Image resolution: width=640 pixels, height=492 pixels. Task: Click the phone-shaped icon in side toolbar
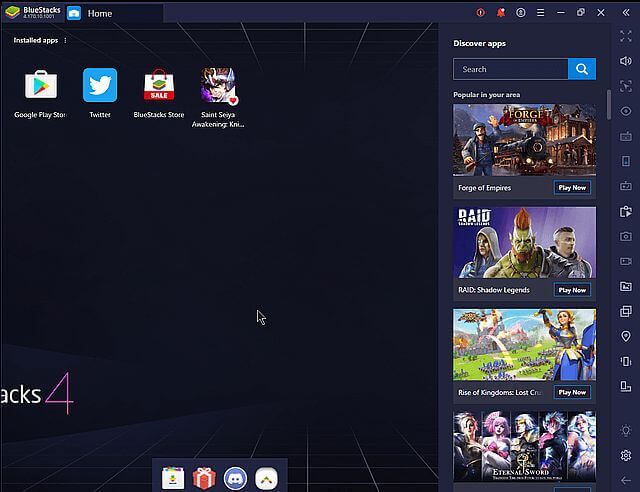coord(626,161)
